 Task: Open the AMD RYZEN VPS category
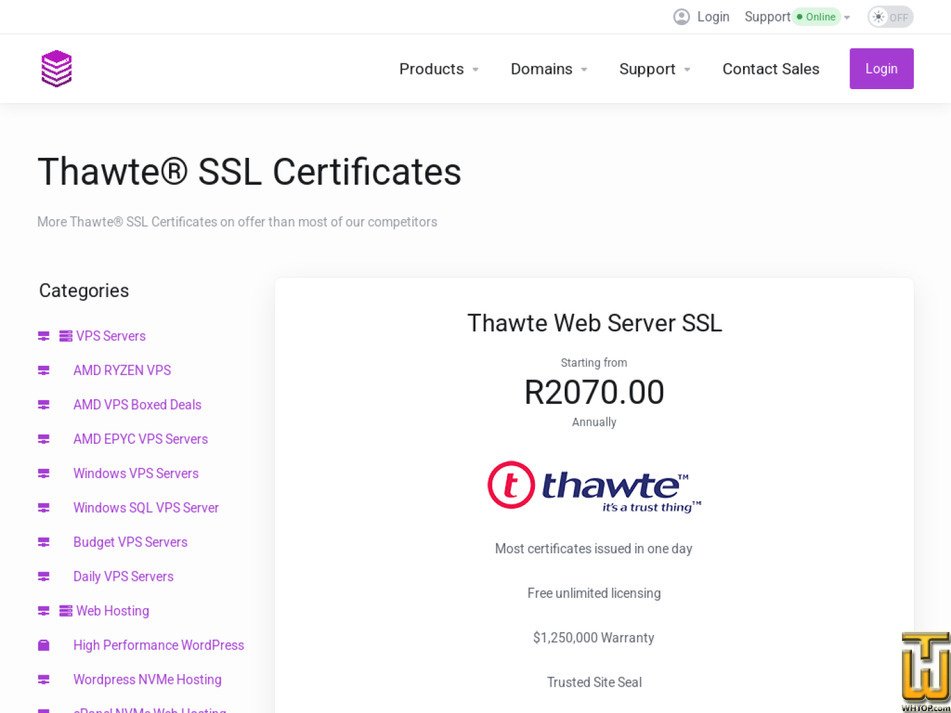[122, 370]
